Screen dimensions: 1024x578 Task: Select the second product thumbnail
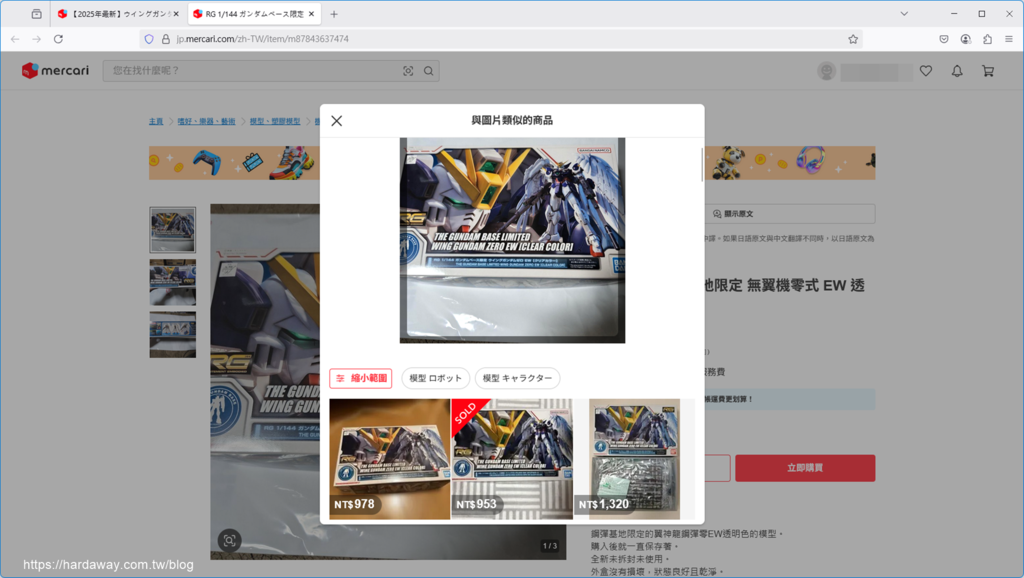172,282
